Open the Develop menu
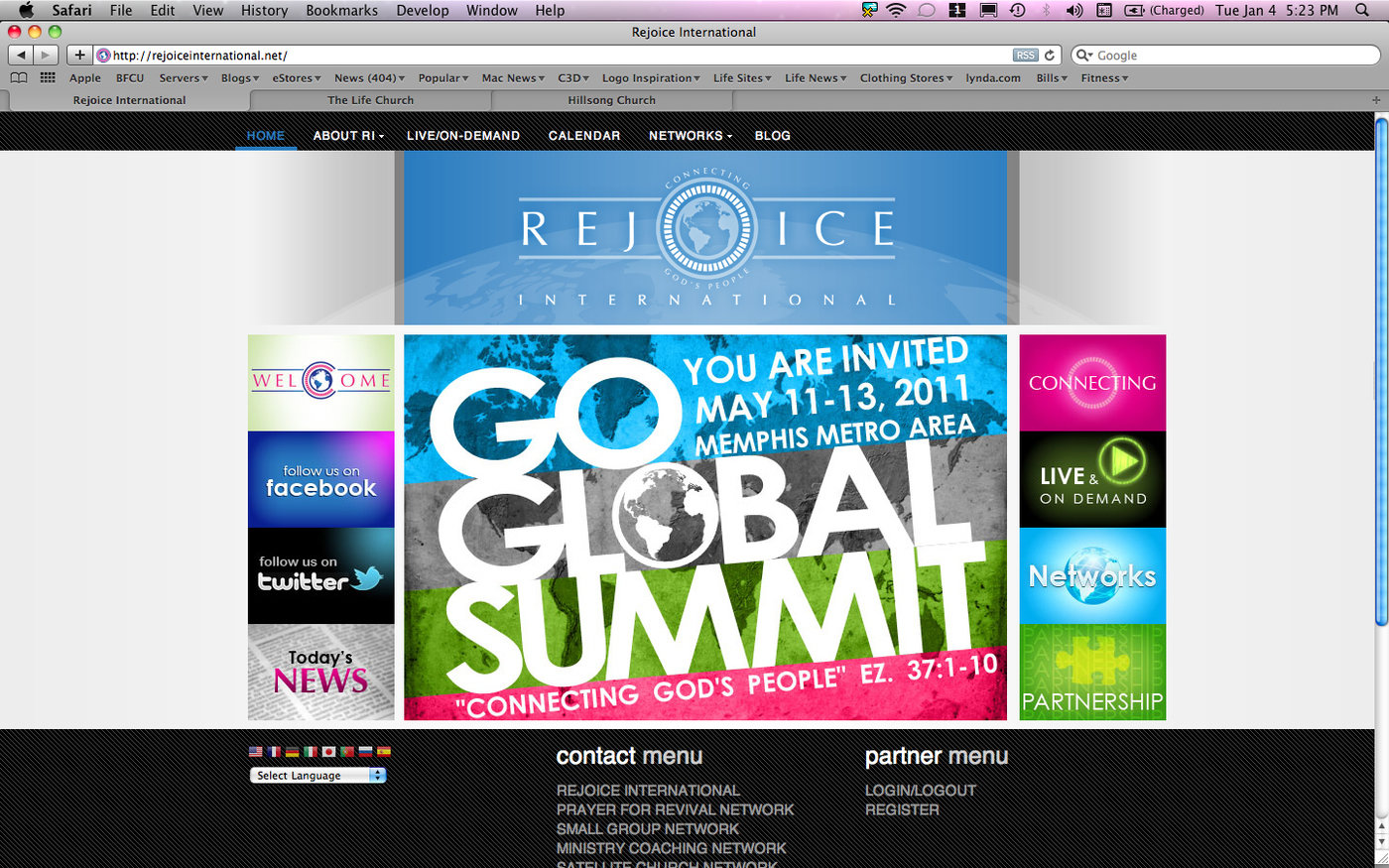This screenshot has height=868, width=1389. click(x=422, y=10)
